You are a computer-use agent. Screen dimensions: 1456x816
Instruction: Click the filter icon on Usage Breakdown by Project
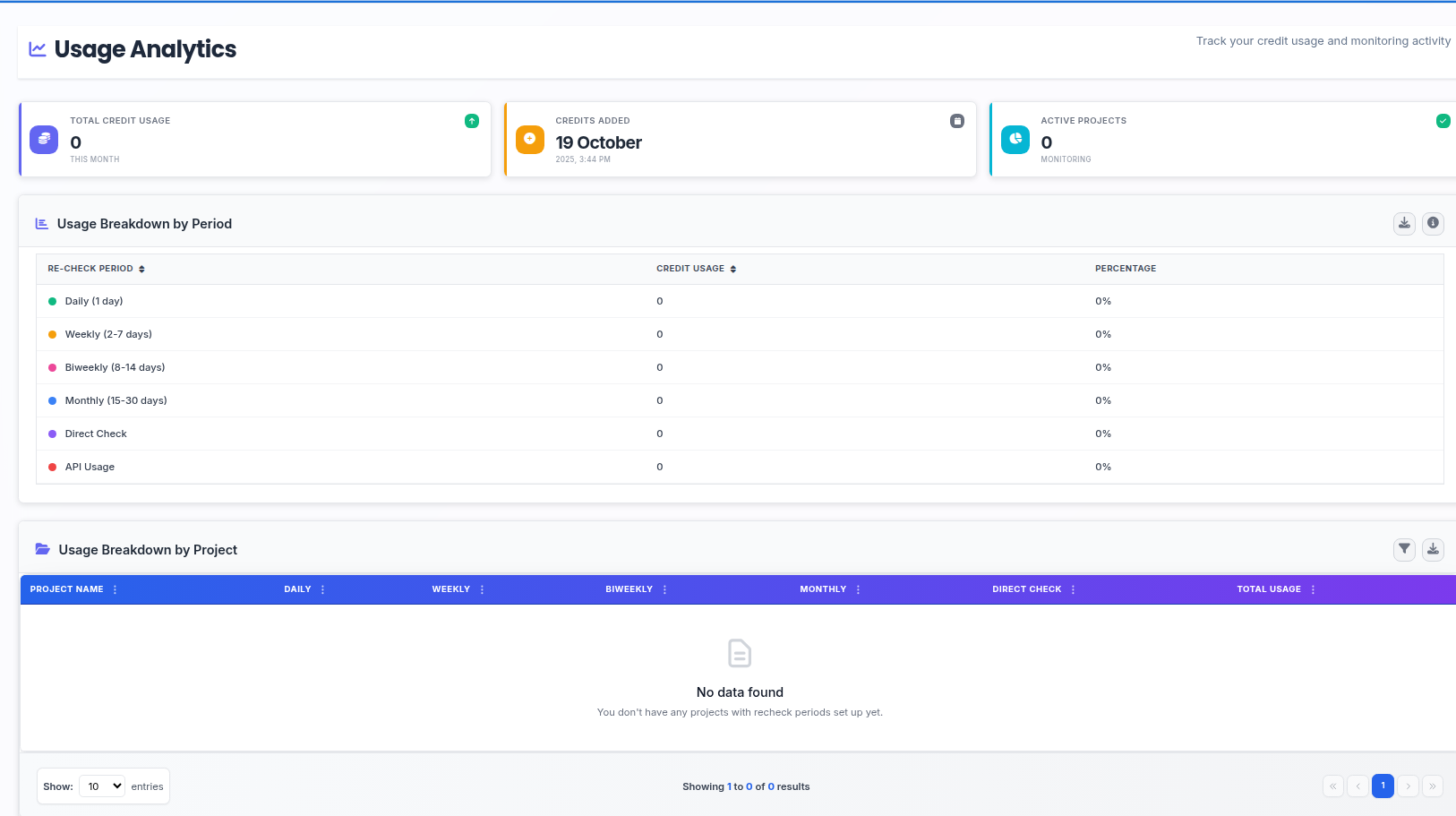(x=1404, y=549)
